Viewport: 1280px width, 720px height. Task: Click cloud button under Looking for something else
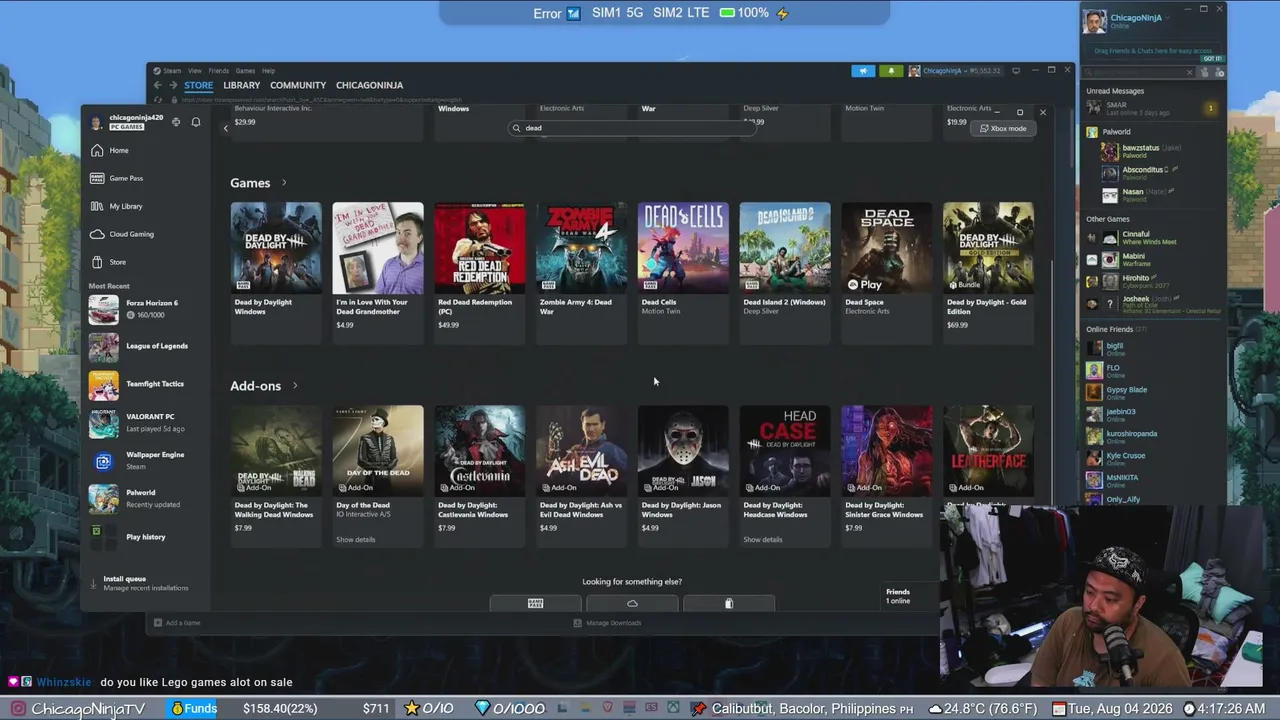632,603
